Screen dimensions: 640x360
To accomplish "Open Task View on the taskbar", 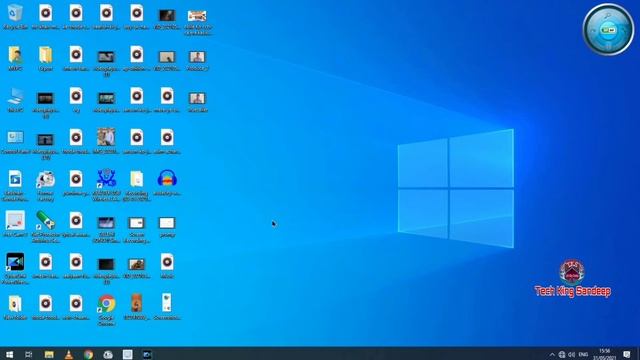I will [x=29, y=354].
